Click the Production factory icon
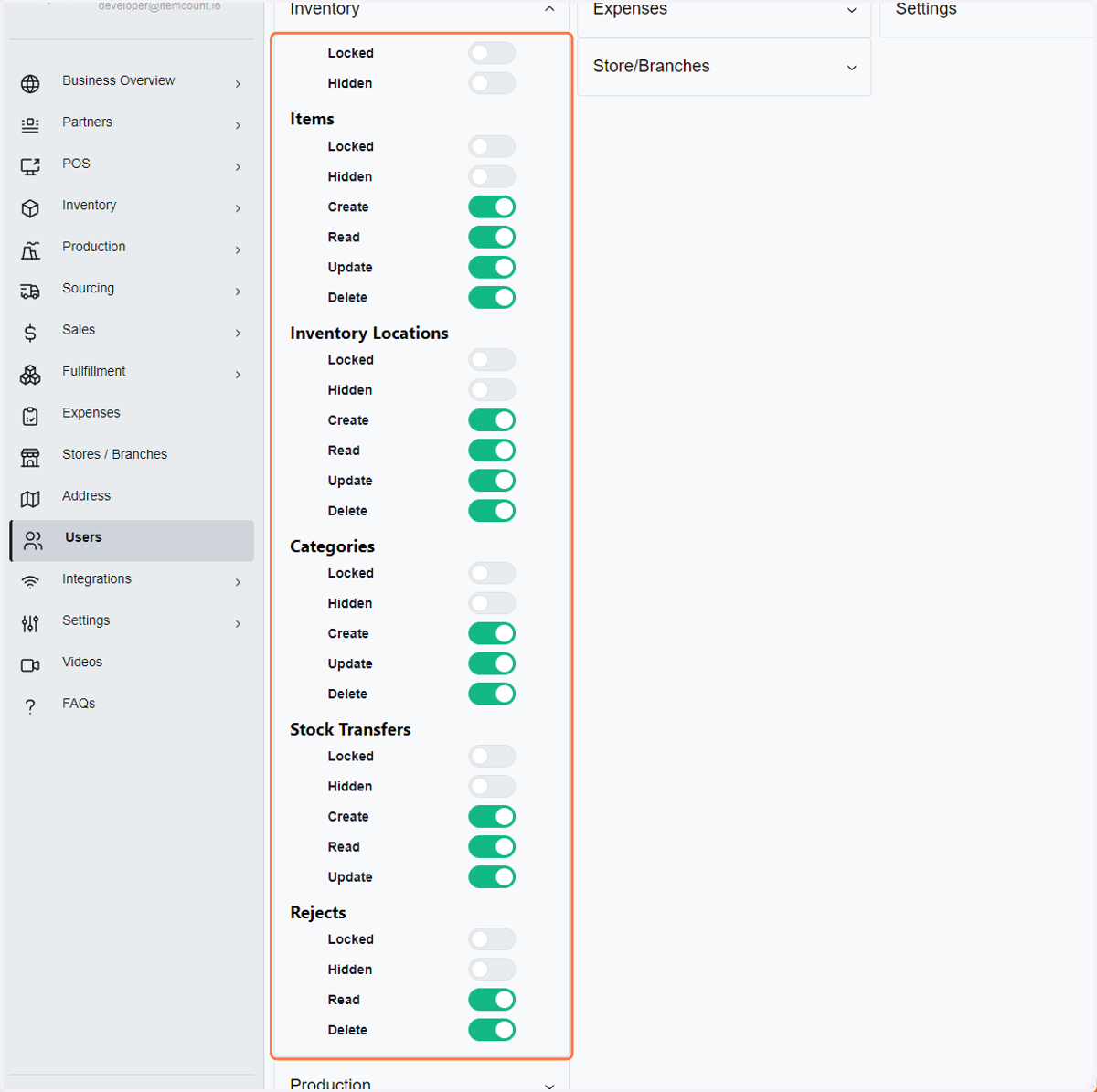Viewport: 1097px width, 1092px height. (x=30, y=250)
